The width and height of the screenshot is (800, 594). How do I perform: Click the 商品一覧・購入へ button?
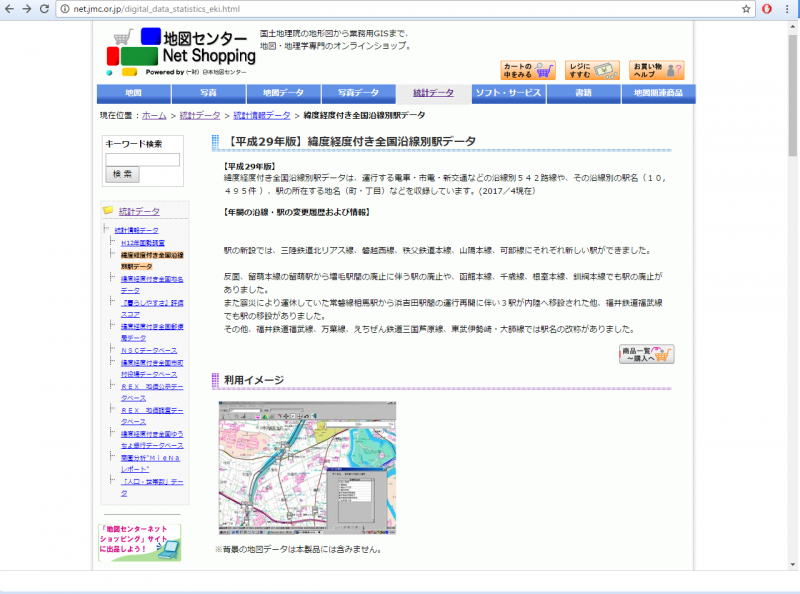(647, 354)
